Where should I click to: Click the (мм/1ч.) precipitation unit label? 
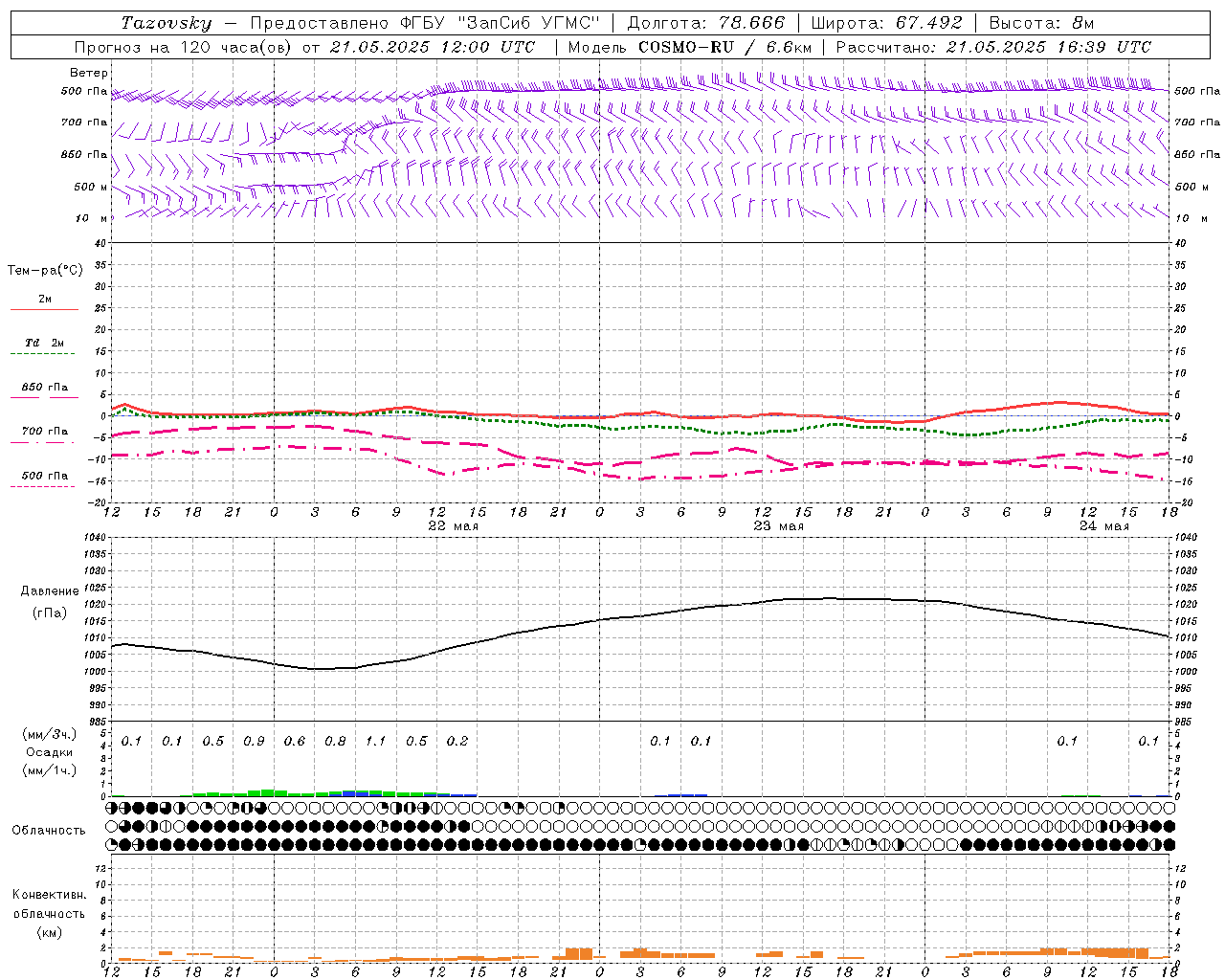[50, 770]
